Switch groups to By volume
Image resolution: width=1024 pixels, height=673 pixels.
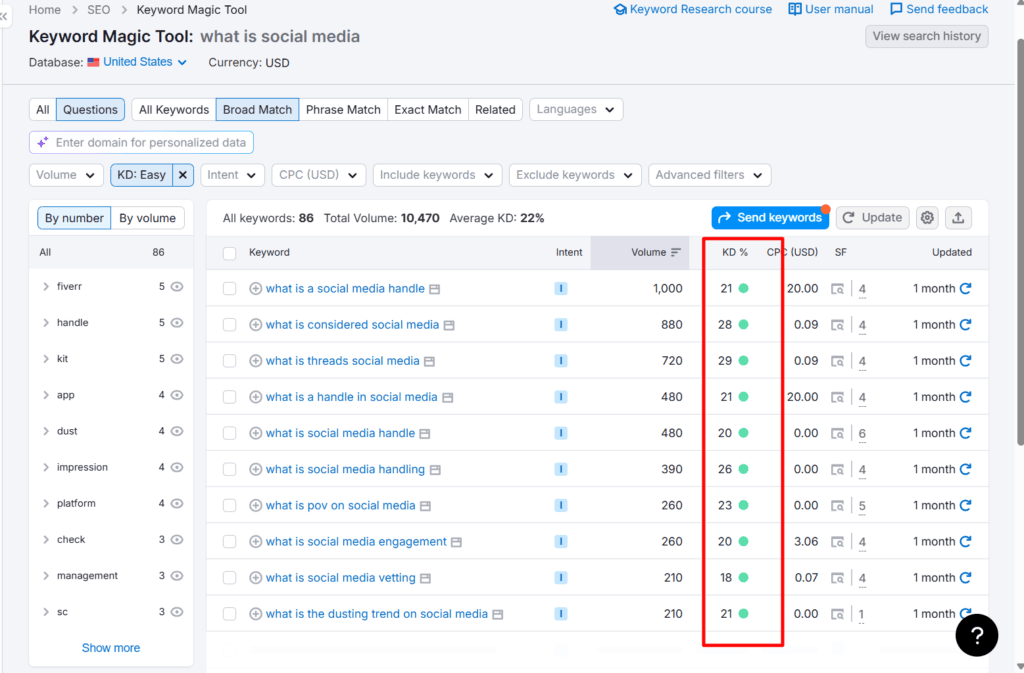point(148,218)
